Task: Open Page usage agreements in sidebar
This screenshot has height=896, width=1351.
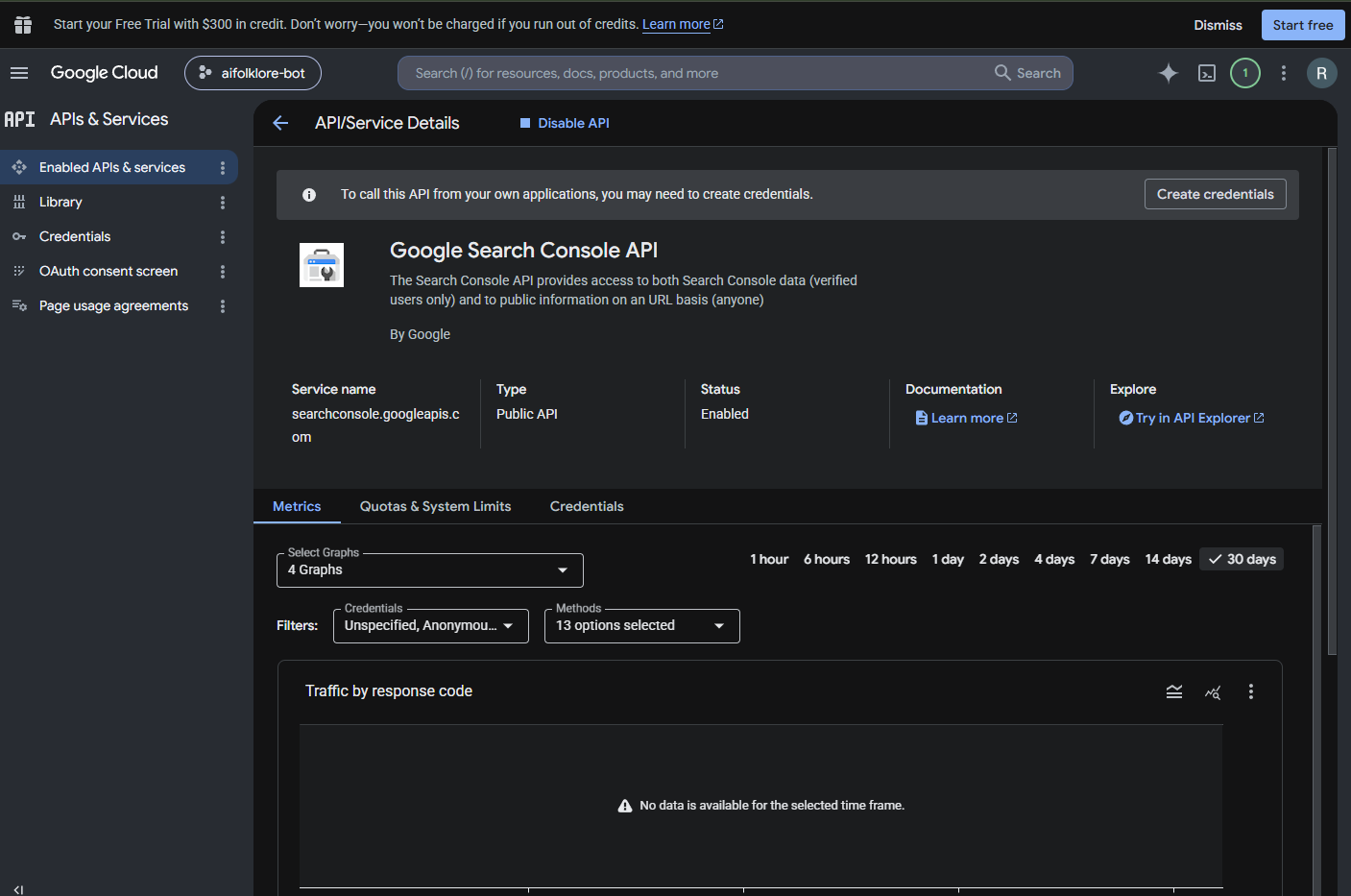Action: pos(113,305)
